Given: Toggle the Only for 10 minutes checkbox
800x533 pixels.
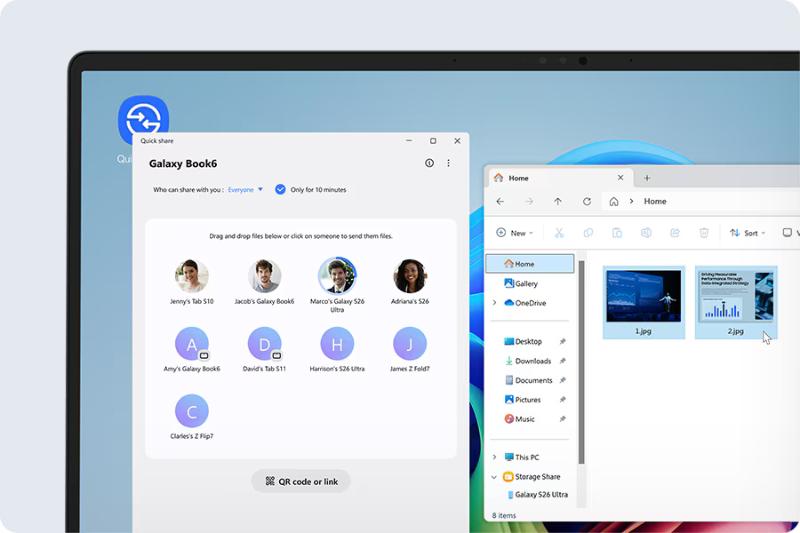Looking at the screenshot, I should click(280, 189).
